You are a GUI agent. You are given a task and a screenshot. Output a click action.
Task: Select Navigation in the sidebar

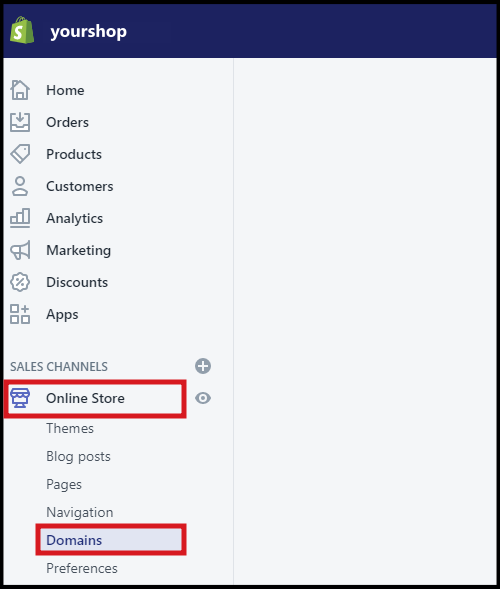[80, 512]
